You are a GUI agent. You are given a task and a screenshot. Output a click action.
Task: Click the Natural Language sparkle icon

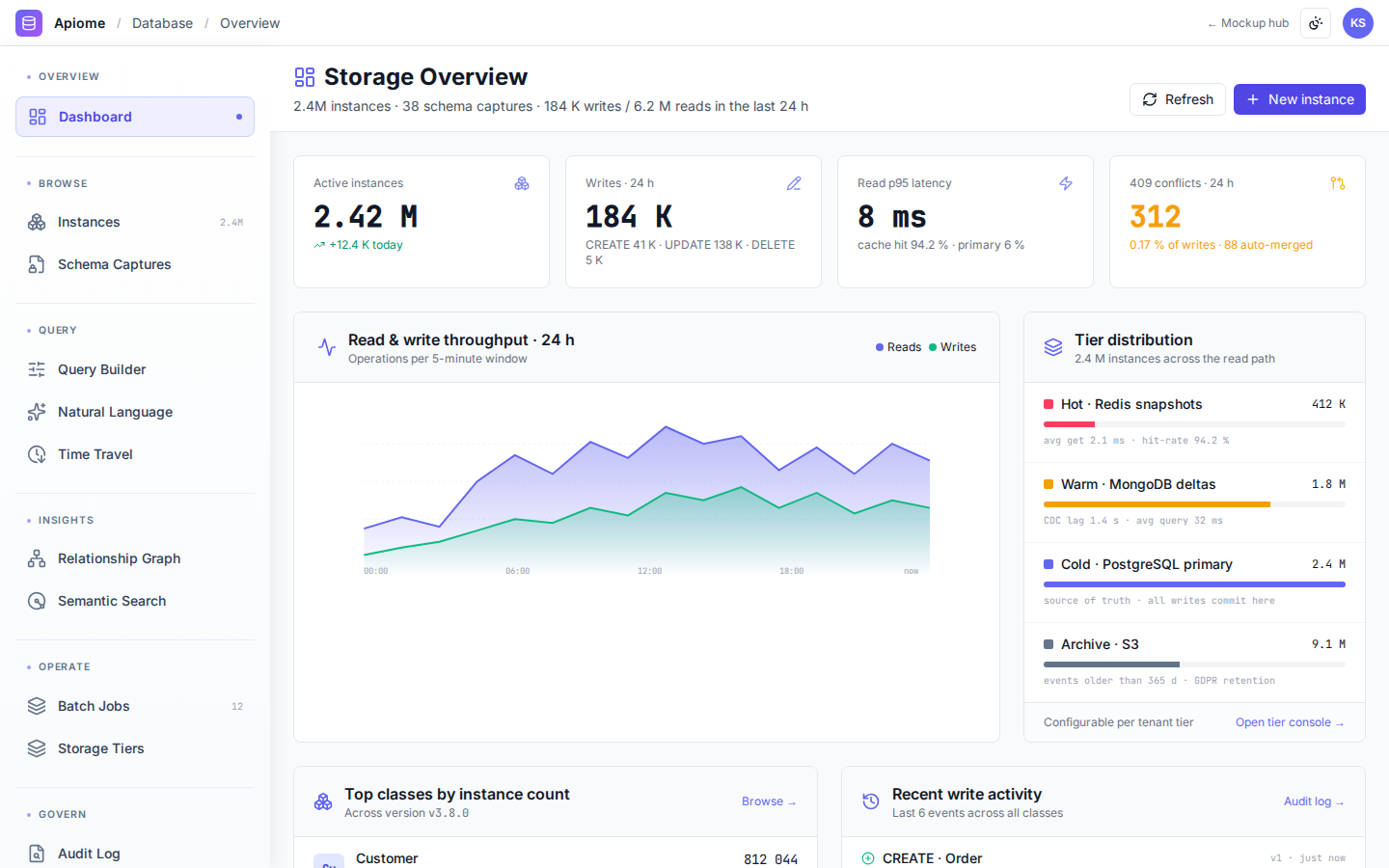[37, 412]
